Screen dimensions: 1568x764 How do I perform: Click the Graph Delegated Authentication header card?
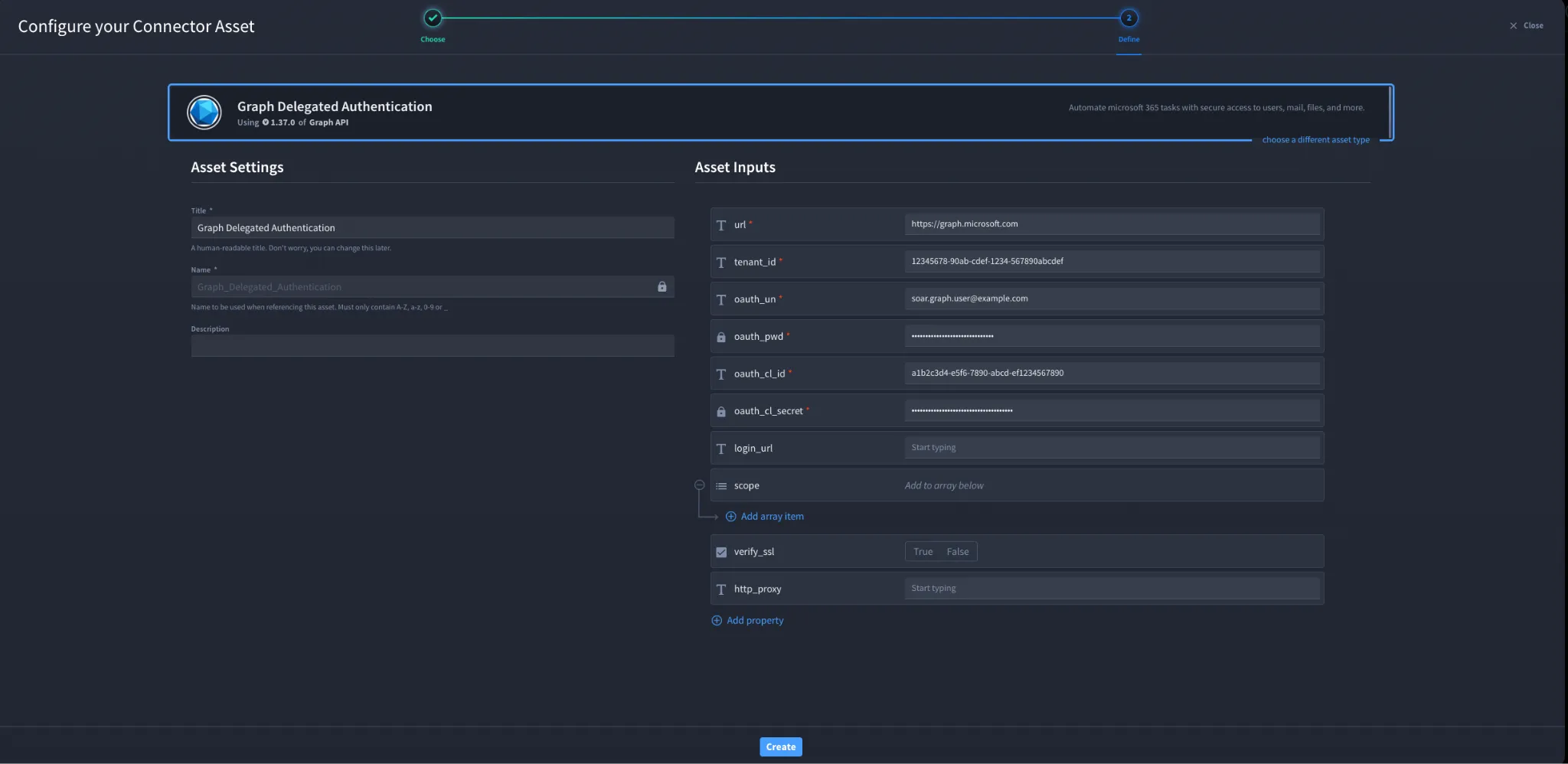(x=780, y=113)
